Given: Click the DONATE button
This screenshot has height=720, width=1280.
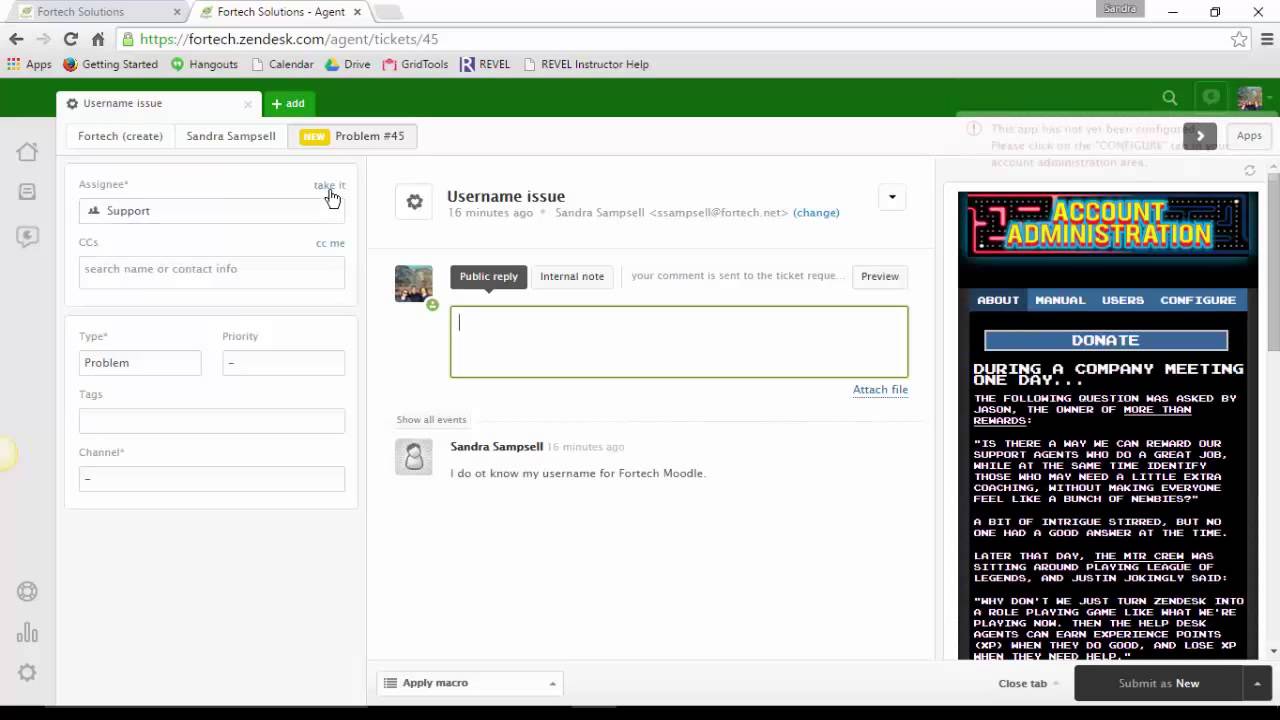Looking at the screenshot, I should [1106, 341].
